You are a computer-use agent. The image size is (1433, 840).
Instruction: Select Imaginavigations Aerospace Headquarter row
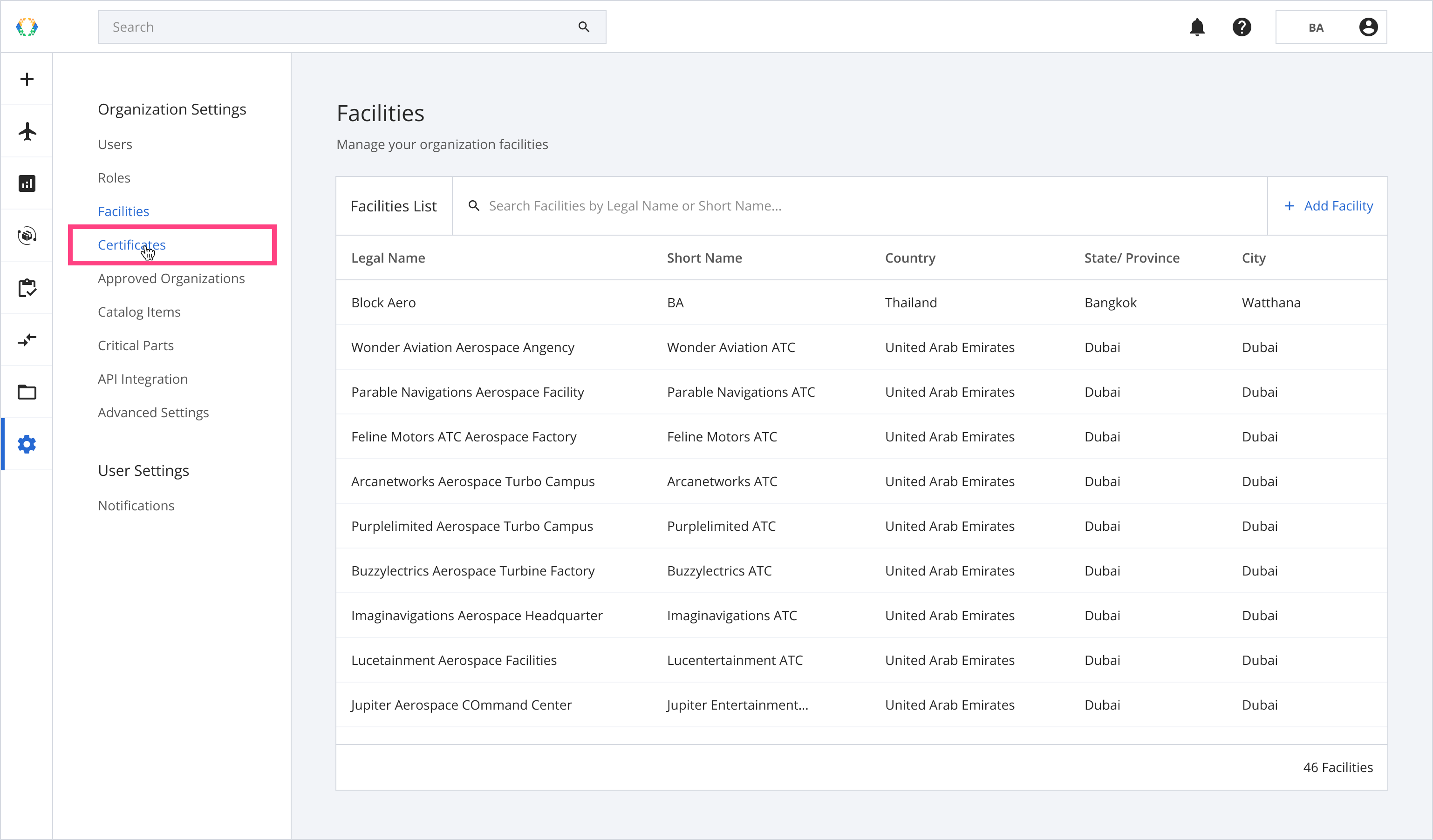pyautogui.click(x=861, y=616)
